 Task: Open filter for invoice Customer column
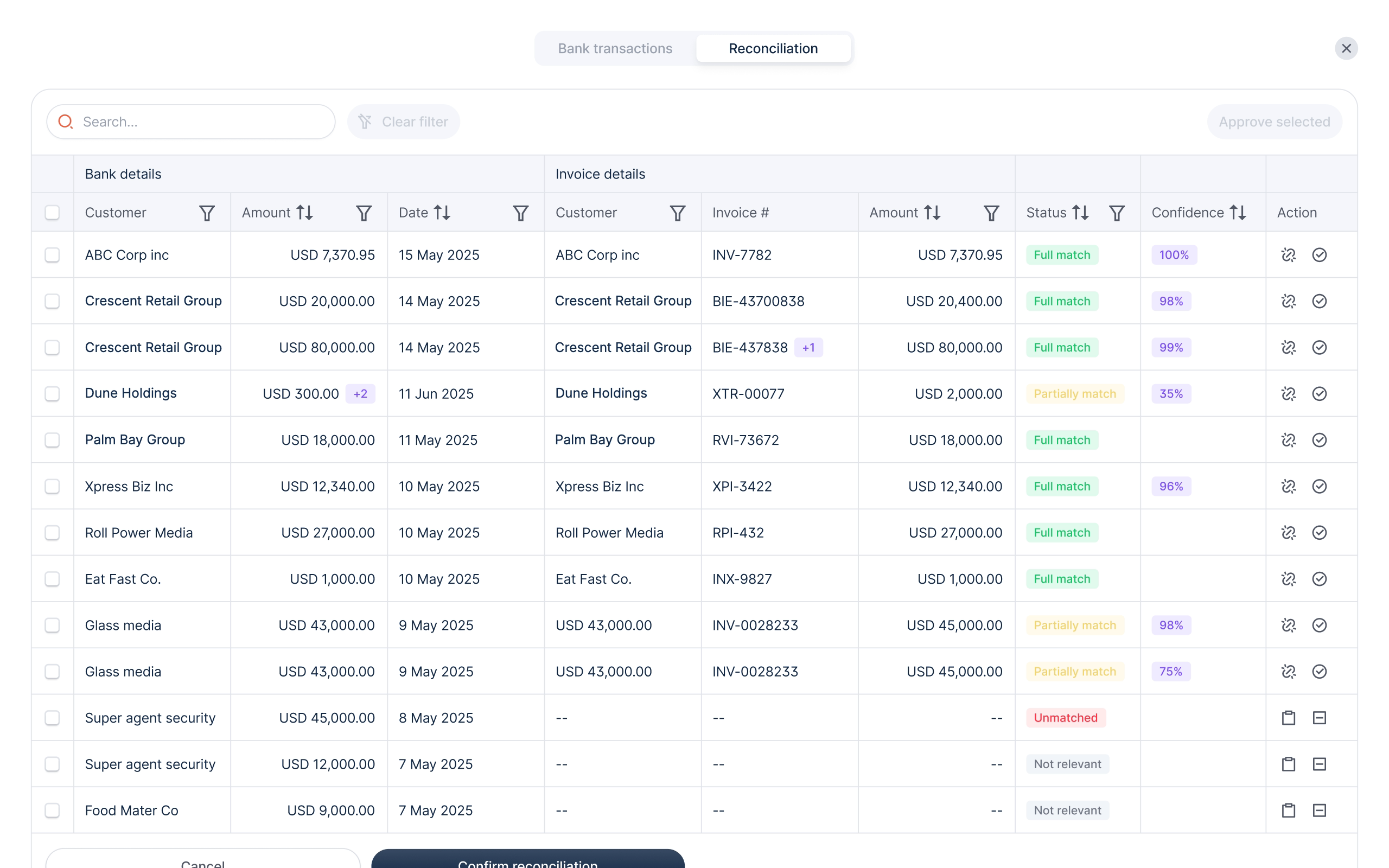pyautogui.click(x=678, y=213)
